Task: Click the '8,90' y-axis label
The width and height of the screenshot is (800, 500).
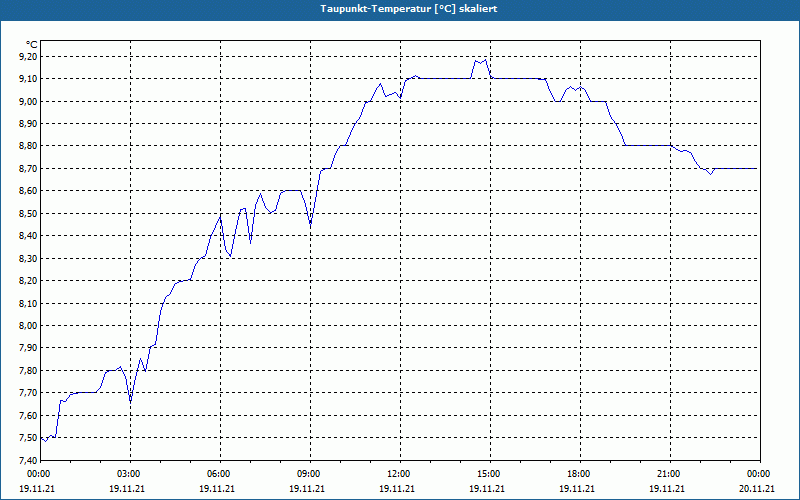Action: [29, 123]
